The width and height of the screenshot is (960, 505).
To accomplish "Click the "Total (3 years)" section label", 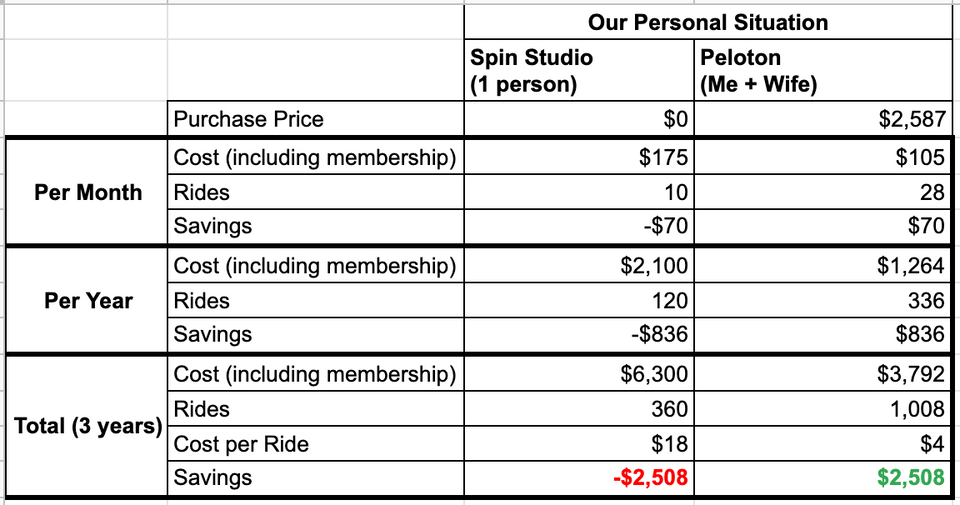I will [88, 426].
